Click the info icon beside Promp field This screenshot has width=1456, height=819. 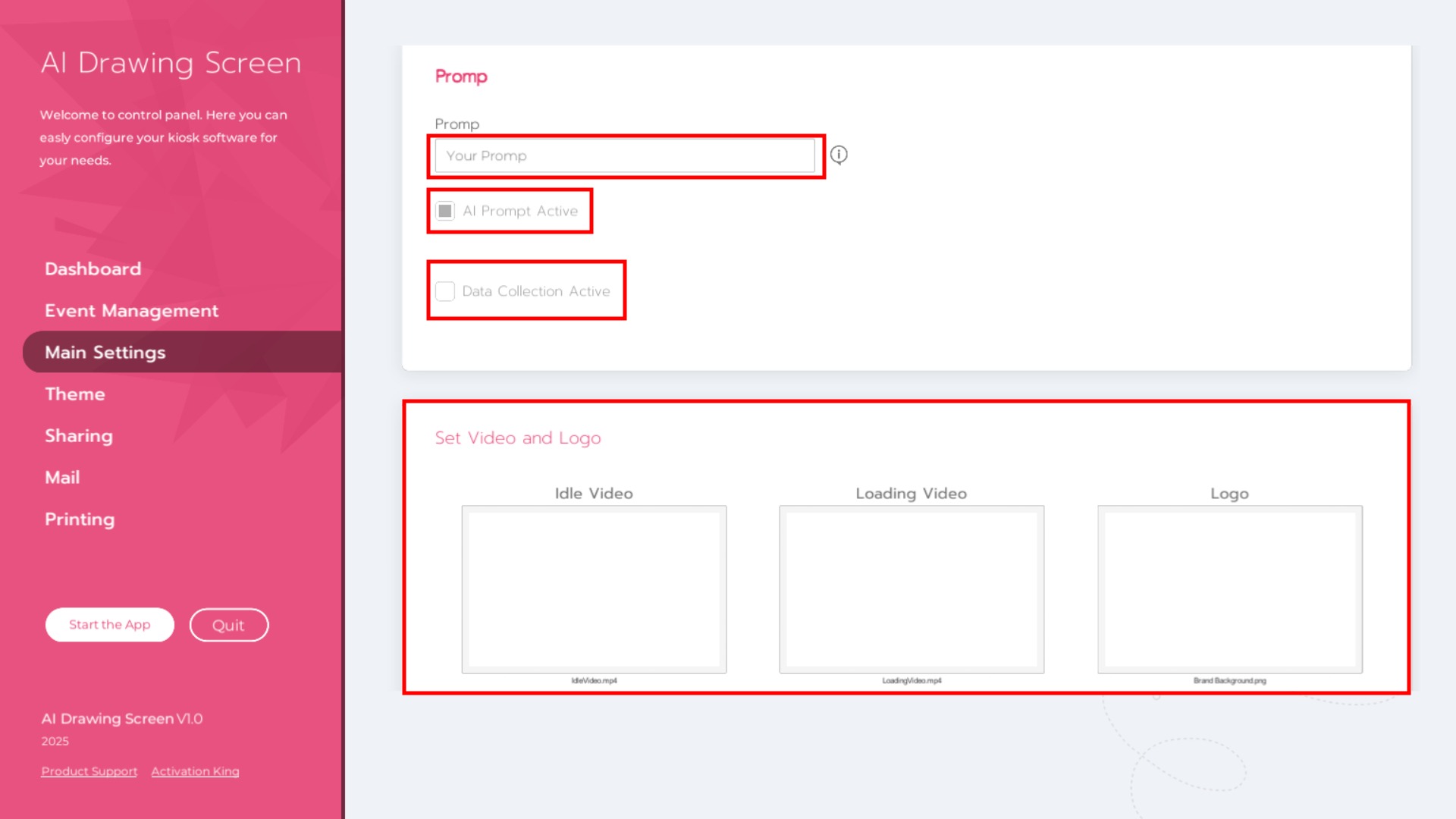click(839, 155)
